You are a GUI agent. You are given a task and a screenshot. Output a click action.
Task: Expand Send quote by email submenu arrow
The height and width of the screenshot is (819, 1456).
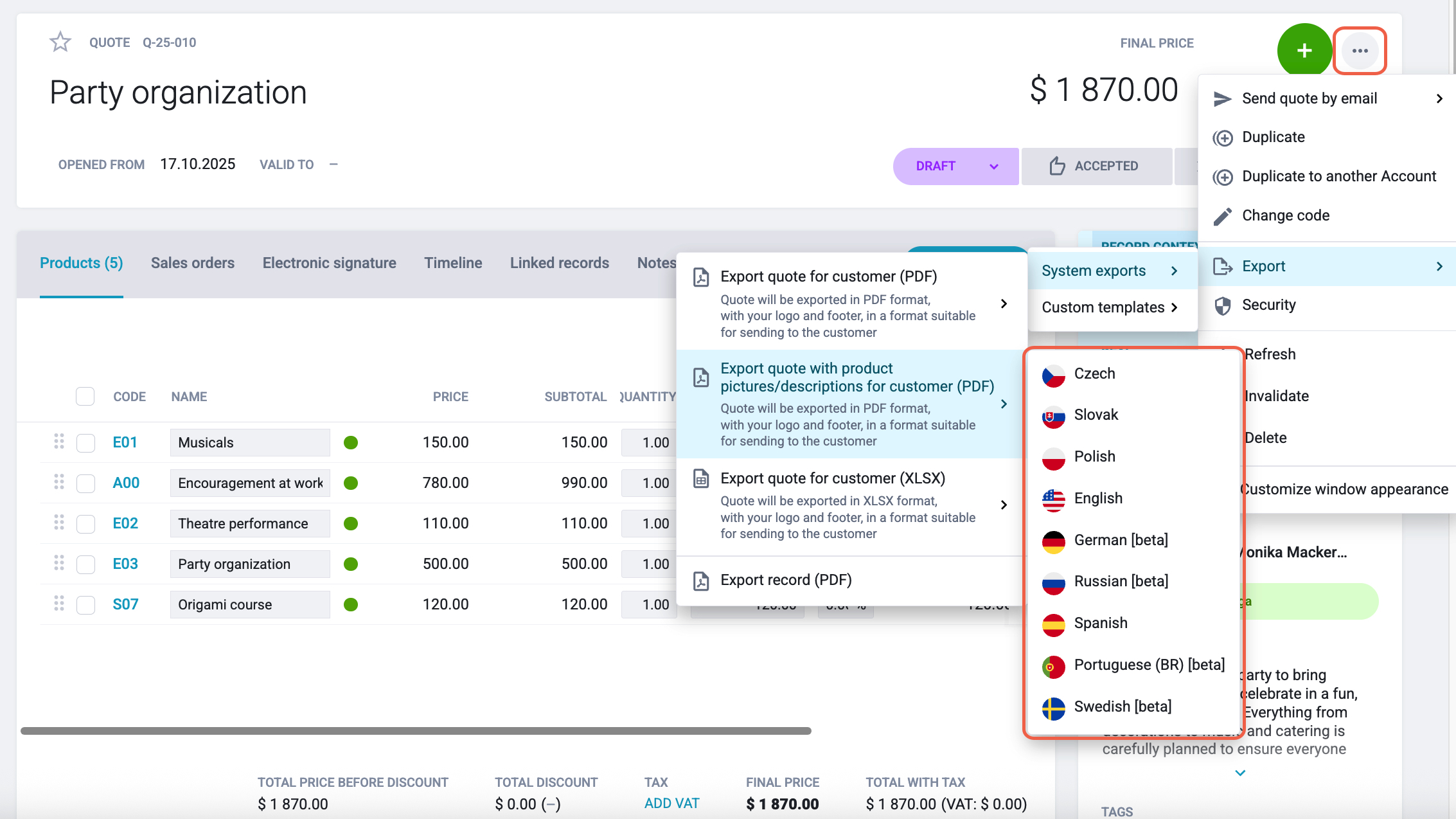pyautogui.click(x=1439, y=98)
